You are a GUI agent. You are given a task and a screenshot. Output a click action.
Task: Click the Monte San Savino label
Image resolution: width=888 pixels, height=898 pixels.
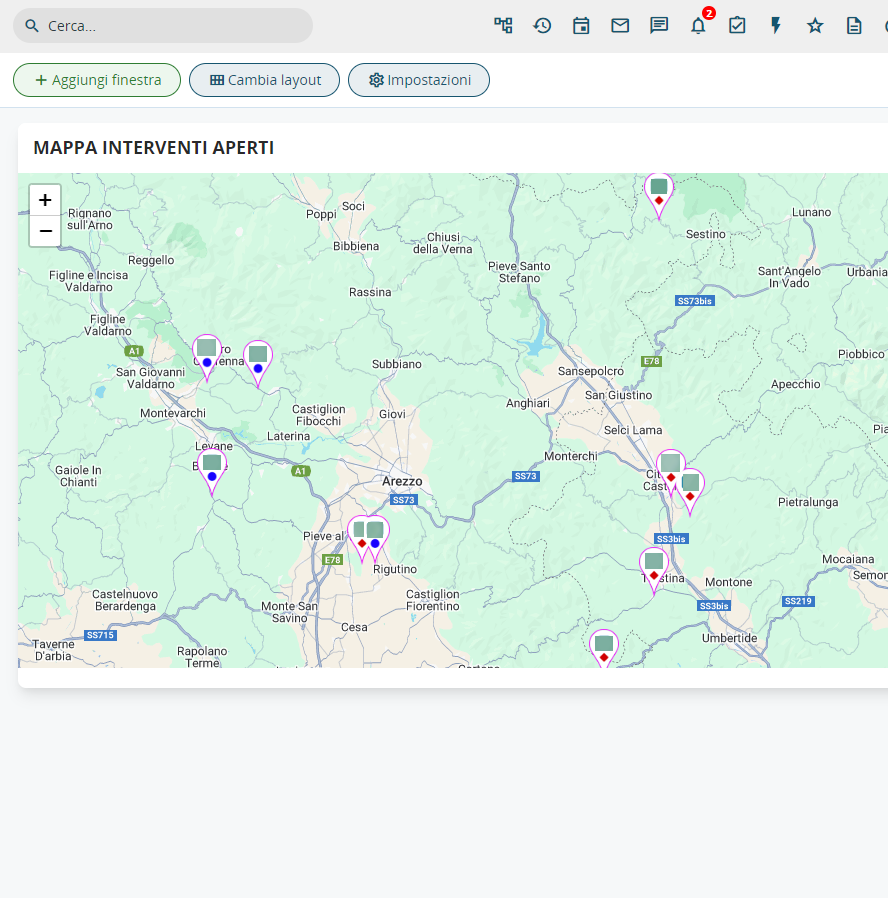[289, 612]
